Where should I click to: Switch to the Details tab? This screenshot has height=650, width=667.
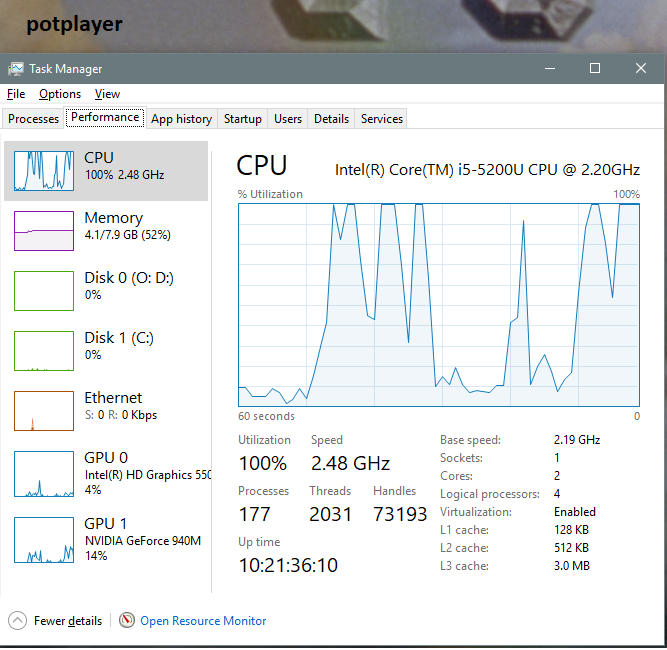point(331,119)
